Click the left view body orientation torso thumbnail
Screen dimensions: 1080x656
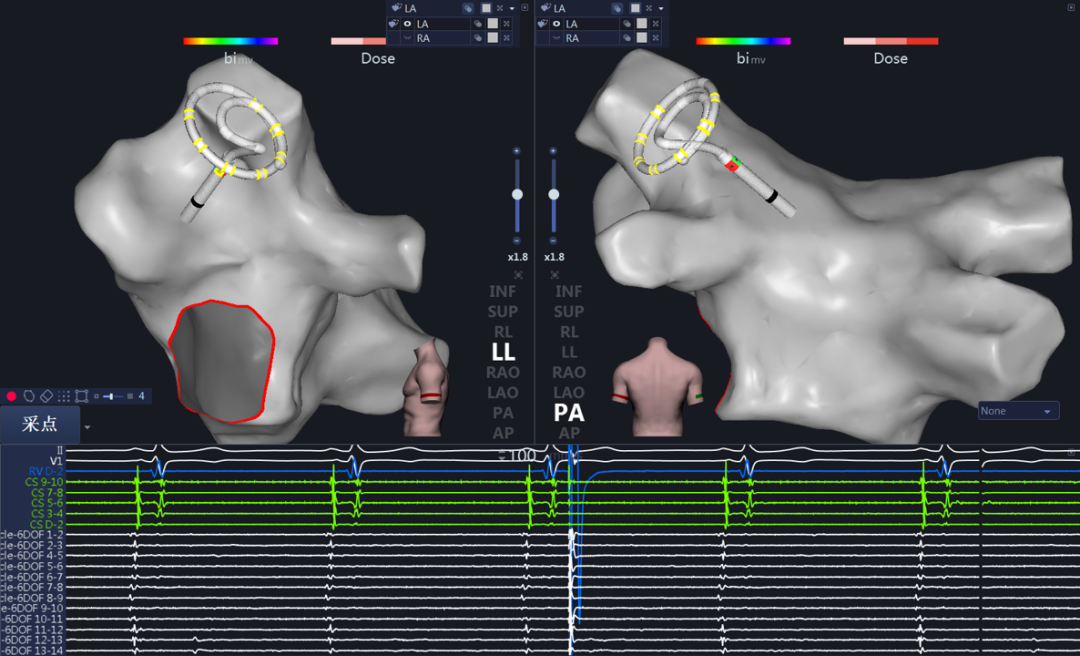pos(426,387)
